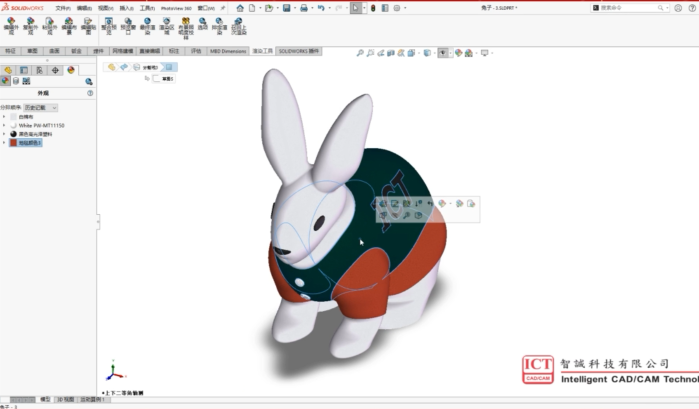
Task: Open the Hide/Show Items dropdown arrow
Action: [451, 53]
